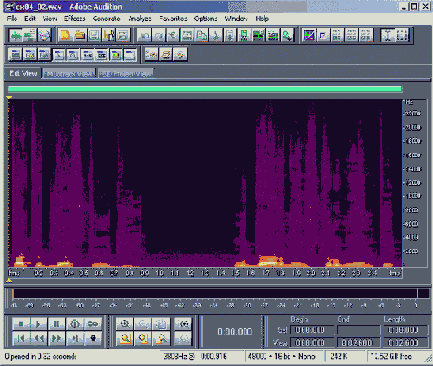This screenshot has width=433, height=366.
Task: Open the Options menu
Action: click(x=205, y=19)
